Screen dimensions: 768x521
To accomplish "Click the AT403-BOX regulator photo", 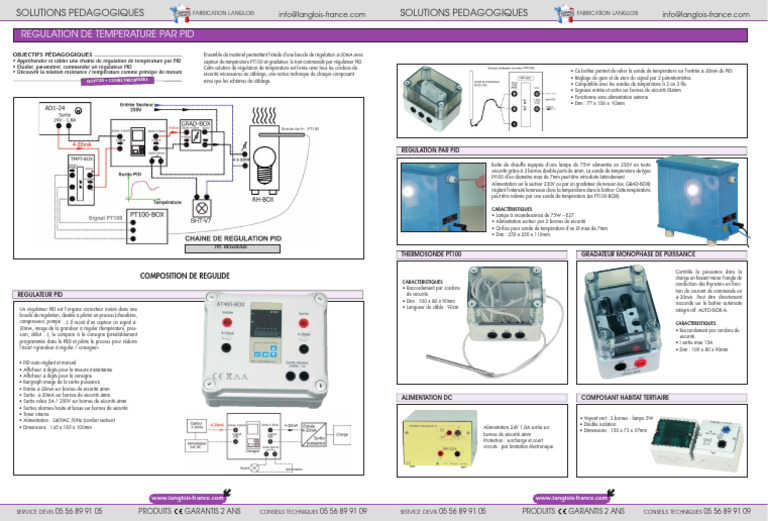I will coord(265,349).
